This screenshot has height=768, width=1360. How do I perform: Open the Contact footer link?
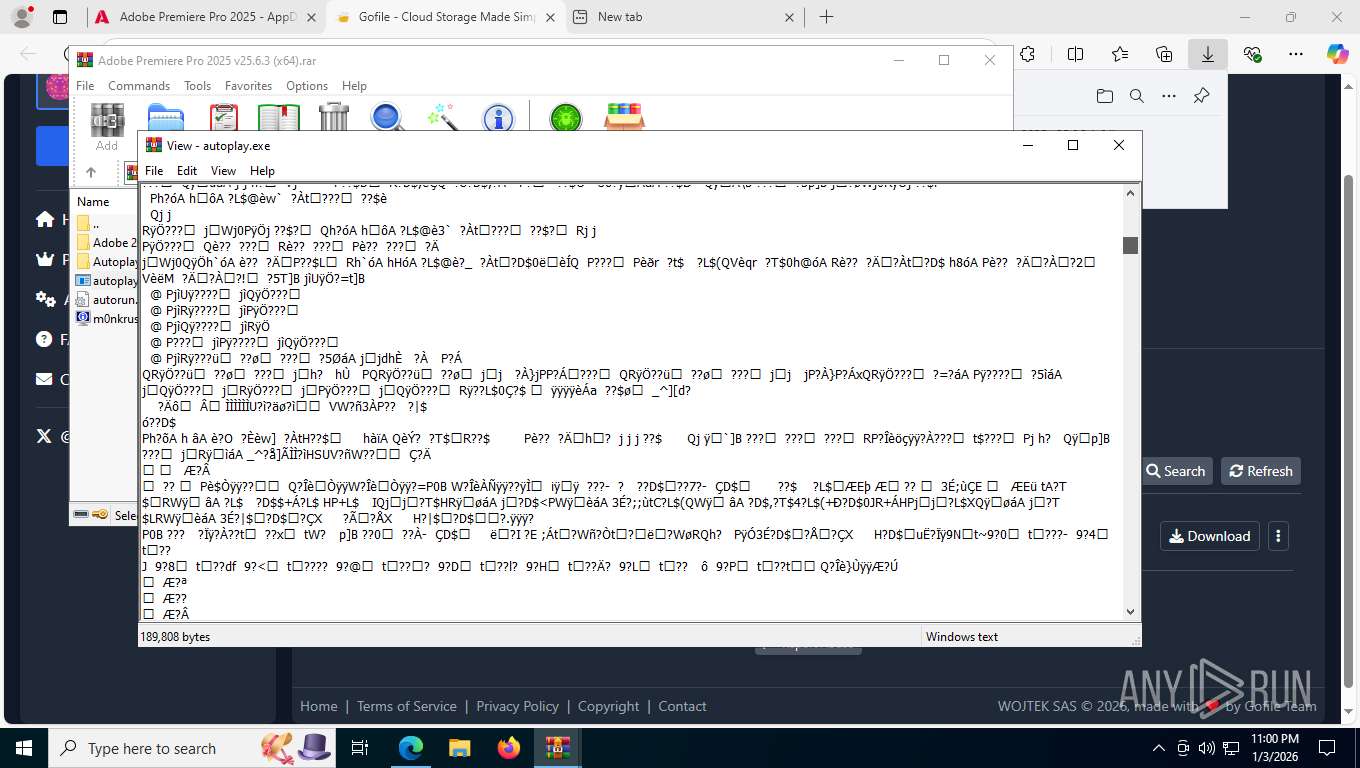pyautogui.click(x=682, y=706)
